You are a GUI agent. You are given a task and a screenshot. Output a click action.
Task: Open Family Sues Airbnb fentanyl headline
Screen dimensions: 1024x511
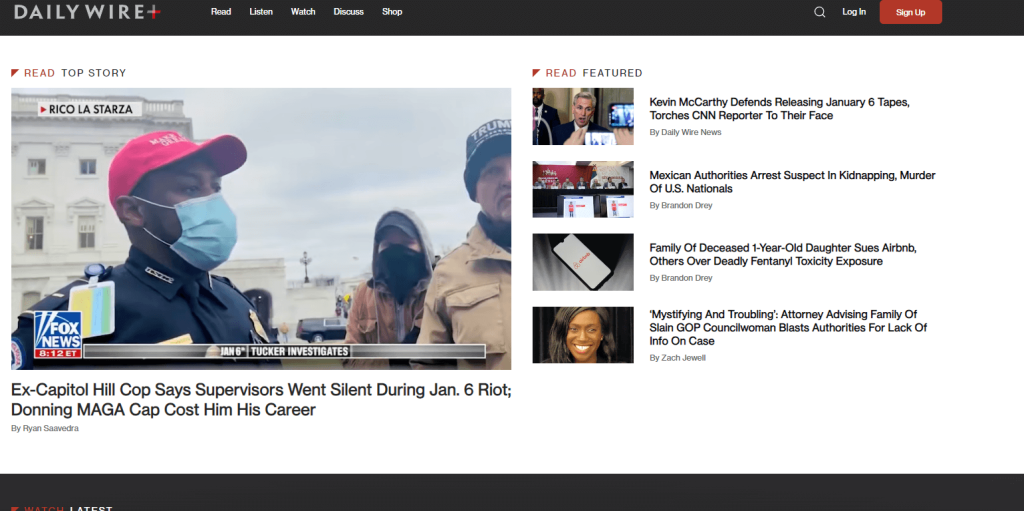point(783,255)
